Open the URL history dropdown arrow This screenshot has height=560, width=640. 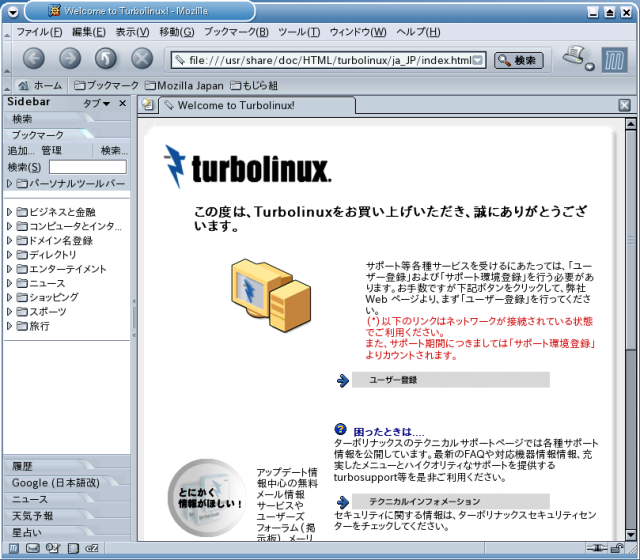[478, 60]
